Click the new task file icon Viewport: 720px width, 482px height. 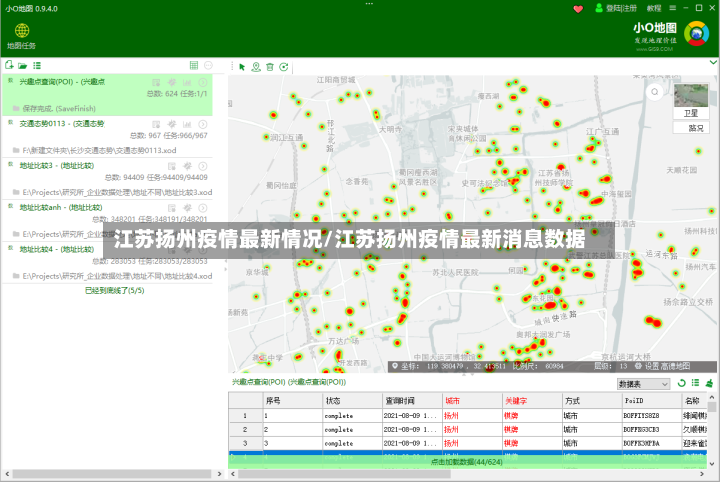point(9,65)
